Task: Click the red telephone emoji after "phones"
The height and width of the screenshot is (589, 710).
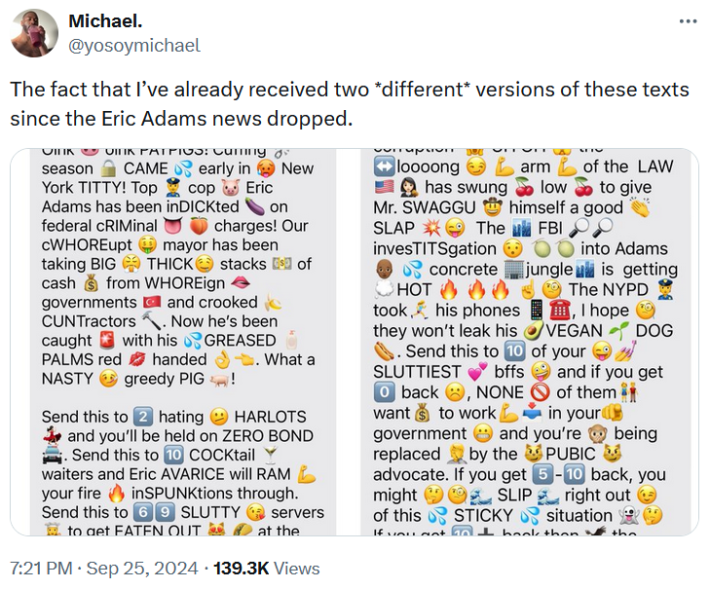Action: (561, 310)
